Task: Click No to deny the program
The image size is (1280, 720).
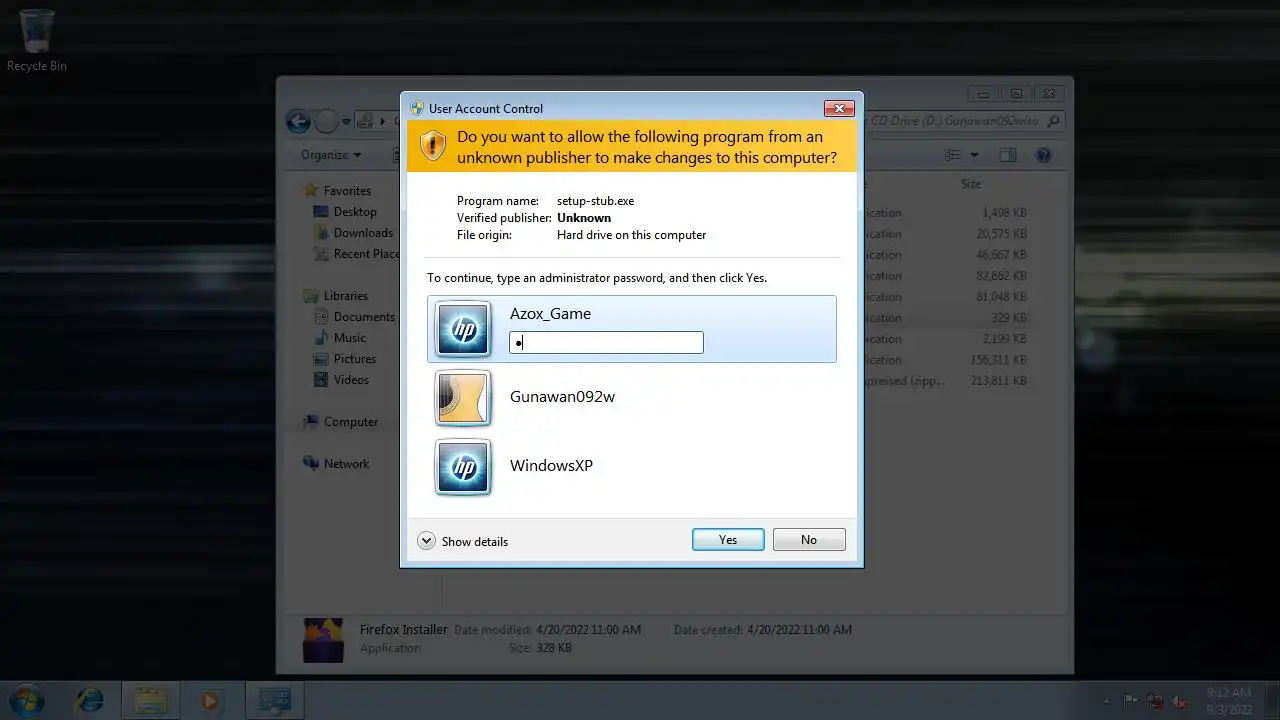Action: (809, 540)
